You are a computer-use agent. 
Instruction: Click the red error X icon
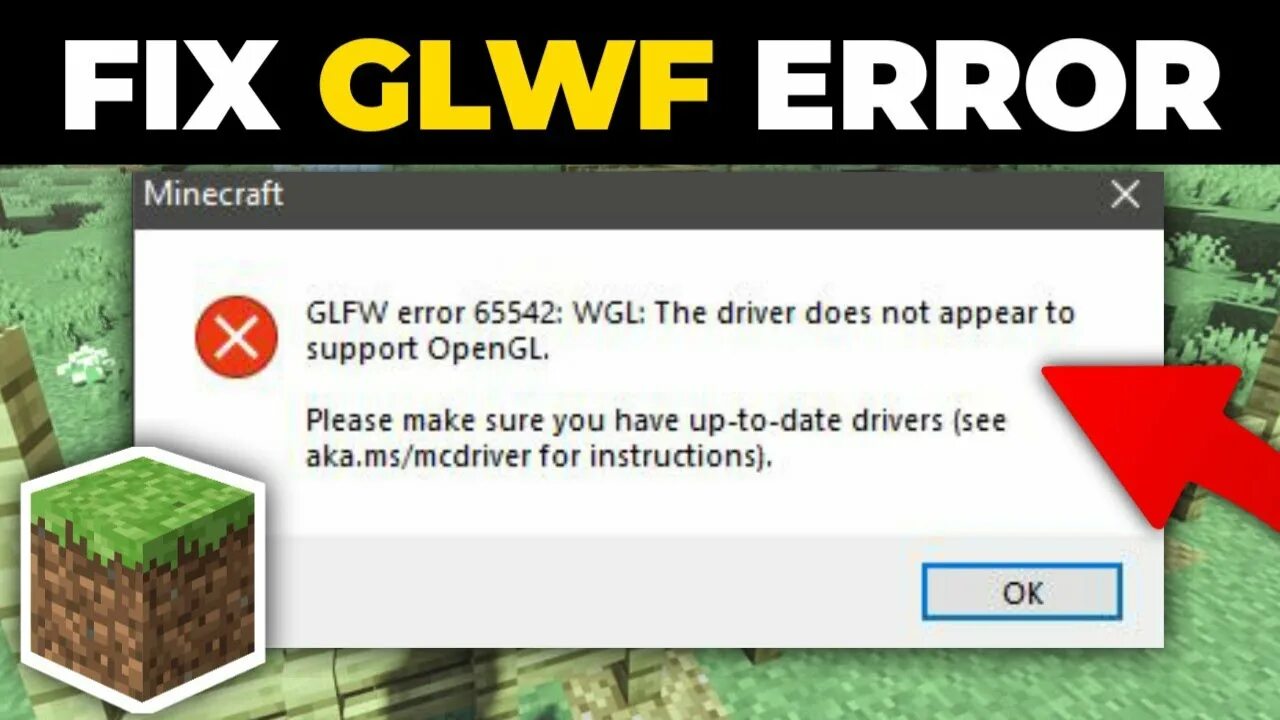coord(236,337)
